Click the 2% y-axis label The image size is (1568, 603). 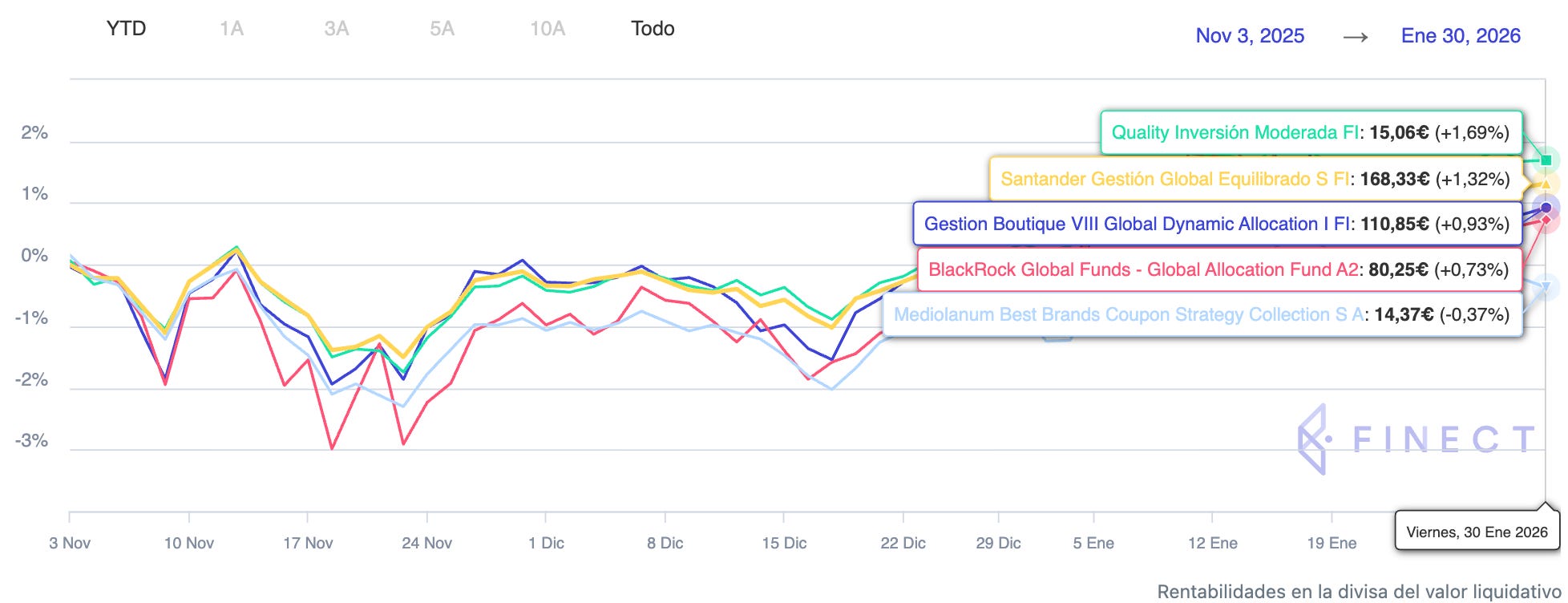34,133
